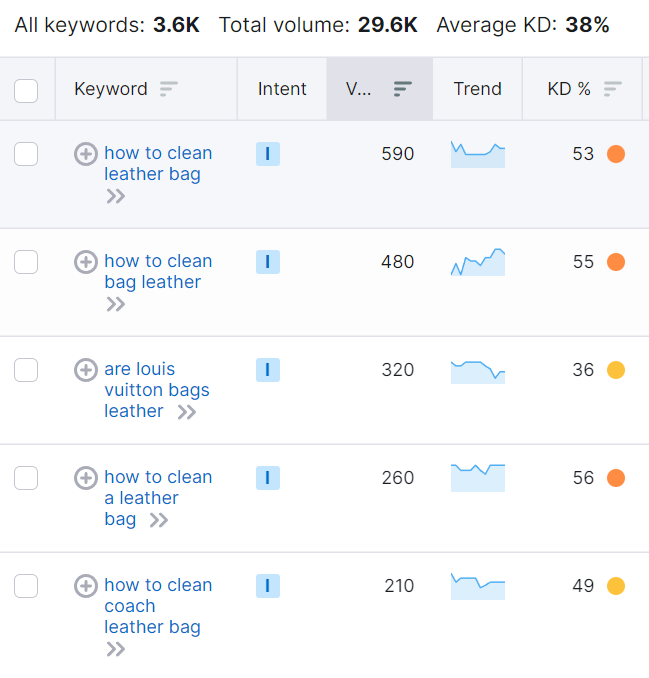Click trend sparkline for 'how to clean bag leather'
This screenshot has height=678, width=649.
(478, 262)
